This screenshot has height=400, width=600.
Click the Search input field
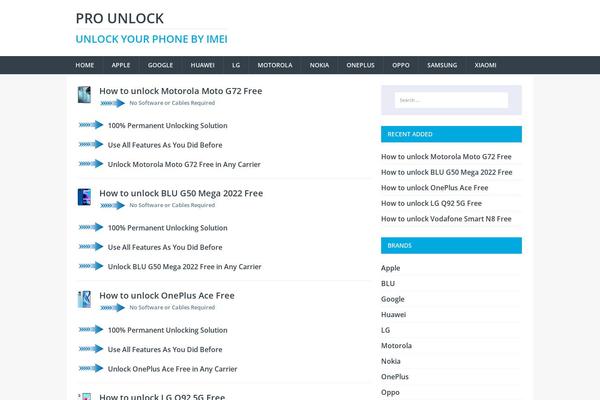pos(451,100)
